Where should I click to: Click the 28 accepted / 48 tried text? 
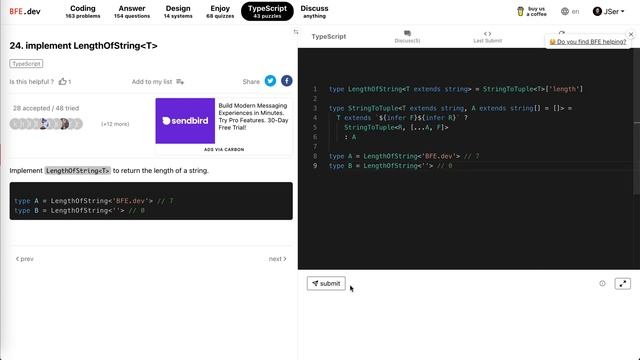(46, 108)
